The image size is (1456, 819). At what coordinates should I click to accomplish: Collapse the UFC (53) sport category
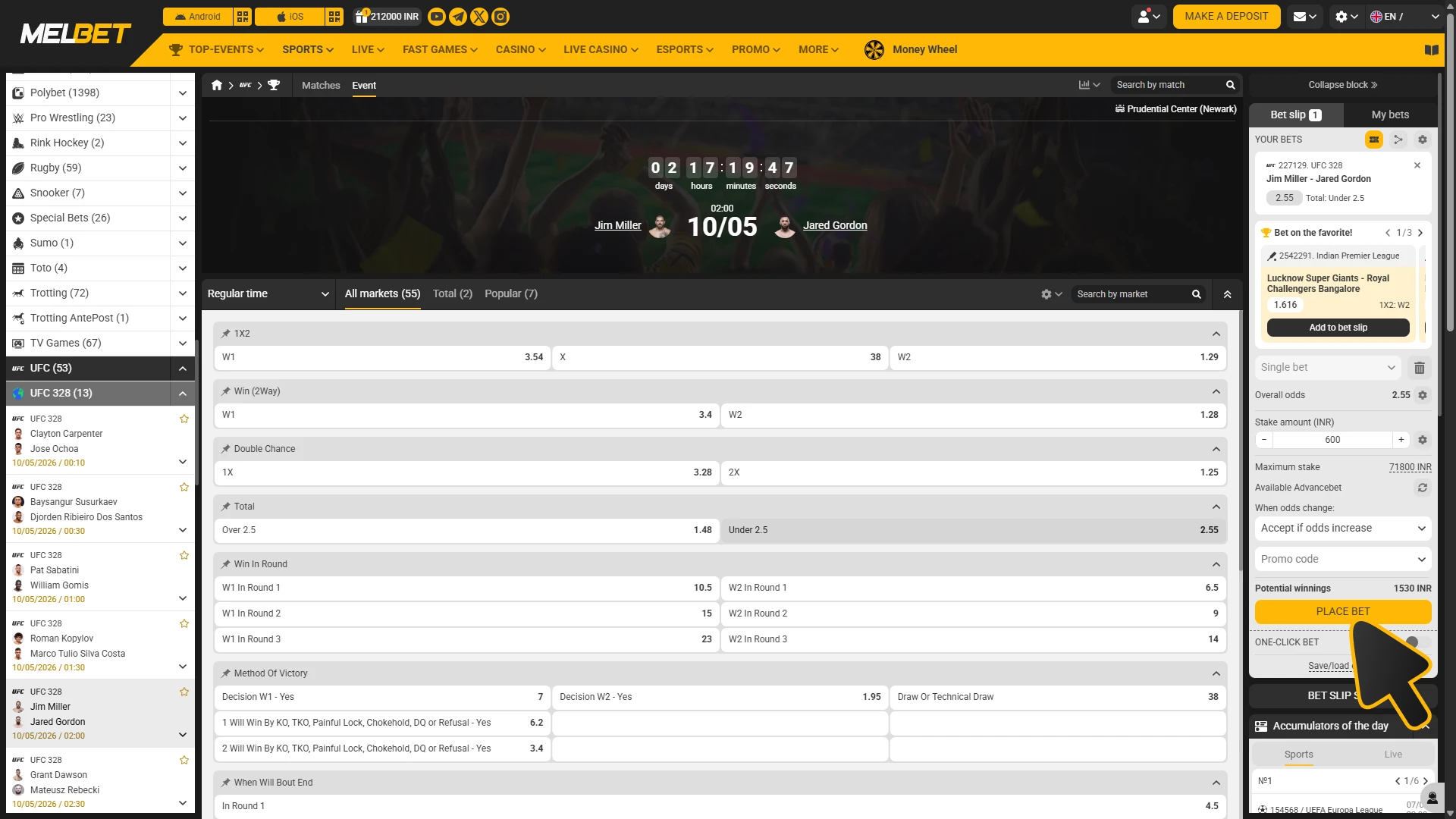[x=183, y=369]
